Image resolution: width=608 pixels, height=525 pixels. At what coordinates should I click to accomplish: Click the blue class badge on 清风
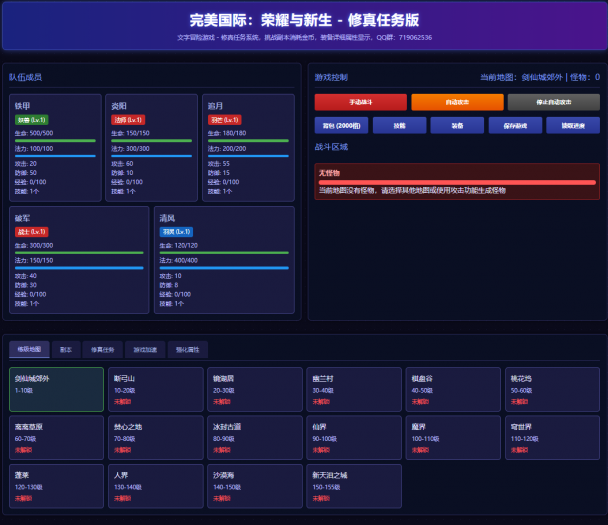point(176,232)
